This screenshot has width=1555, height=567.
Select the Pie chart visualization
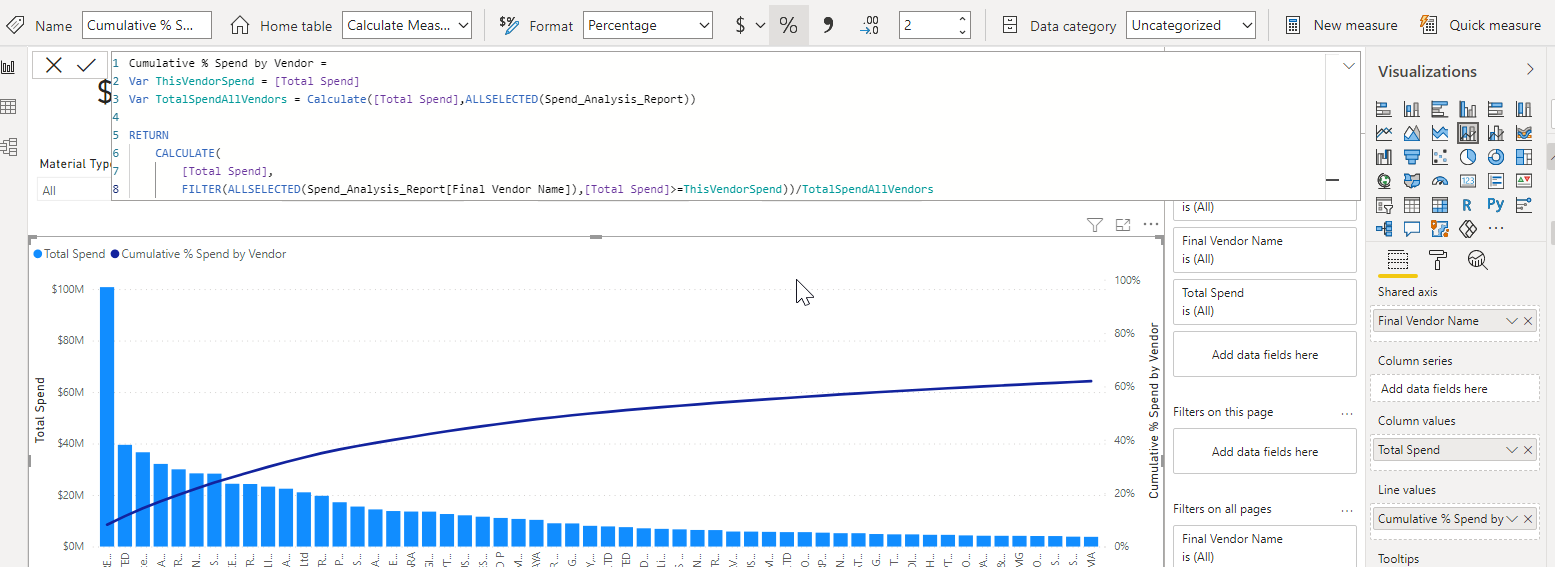1467,156
